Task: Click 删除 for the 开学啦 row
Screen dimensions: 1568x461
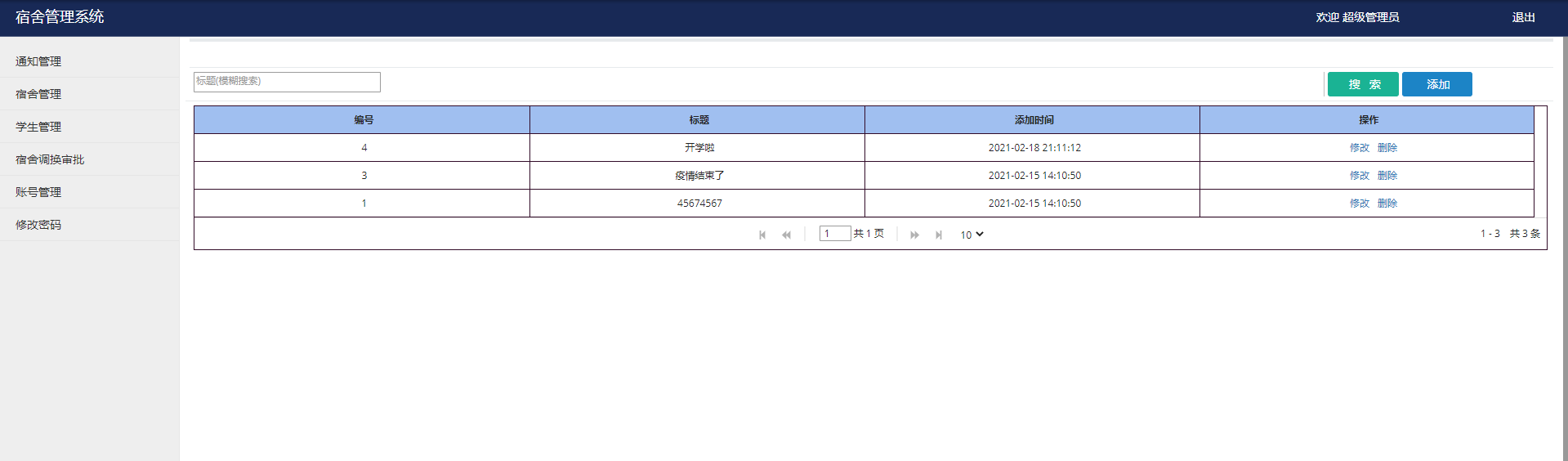Action: (1387, 148)
